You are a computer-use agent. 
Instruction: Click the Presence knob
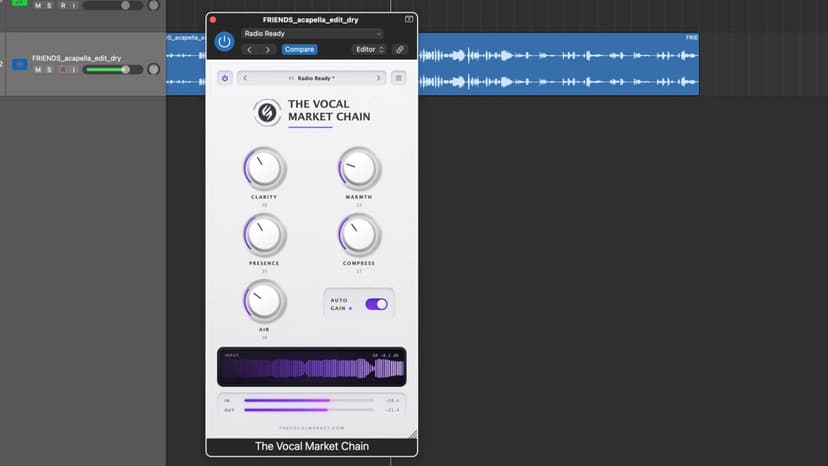pos(264,235)
